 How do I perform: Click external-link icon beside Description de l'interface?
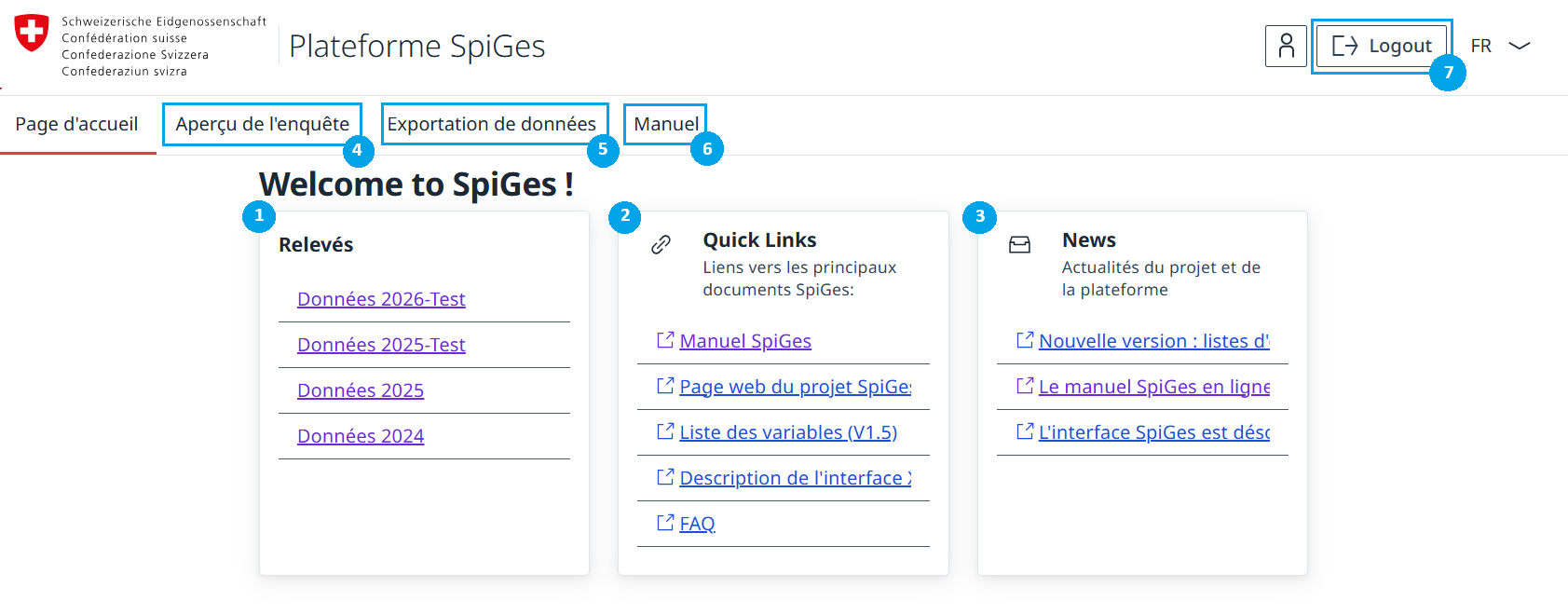tap(665, 477)
